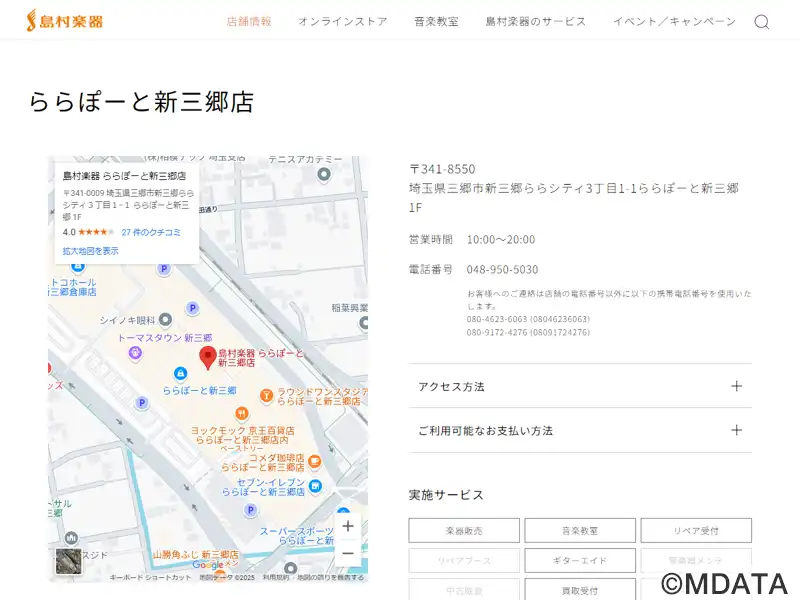Click the 島村楽器 logo
This screenshot has width=800, height=600.
click(65, 21)
